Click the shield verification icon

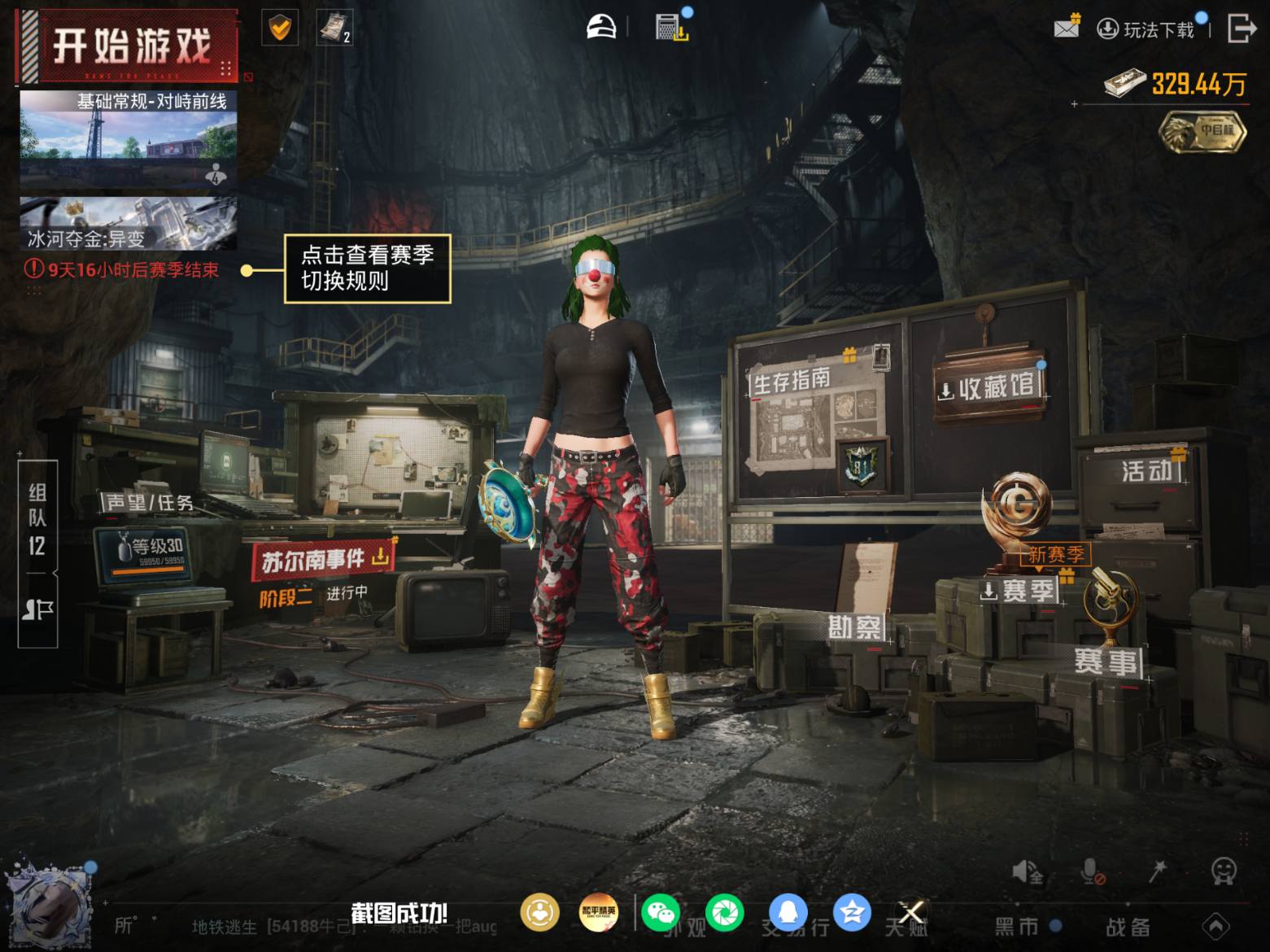tap(280, 28)
